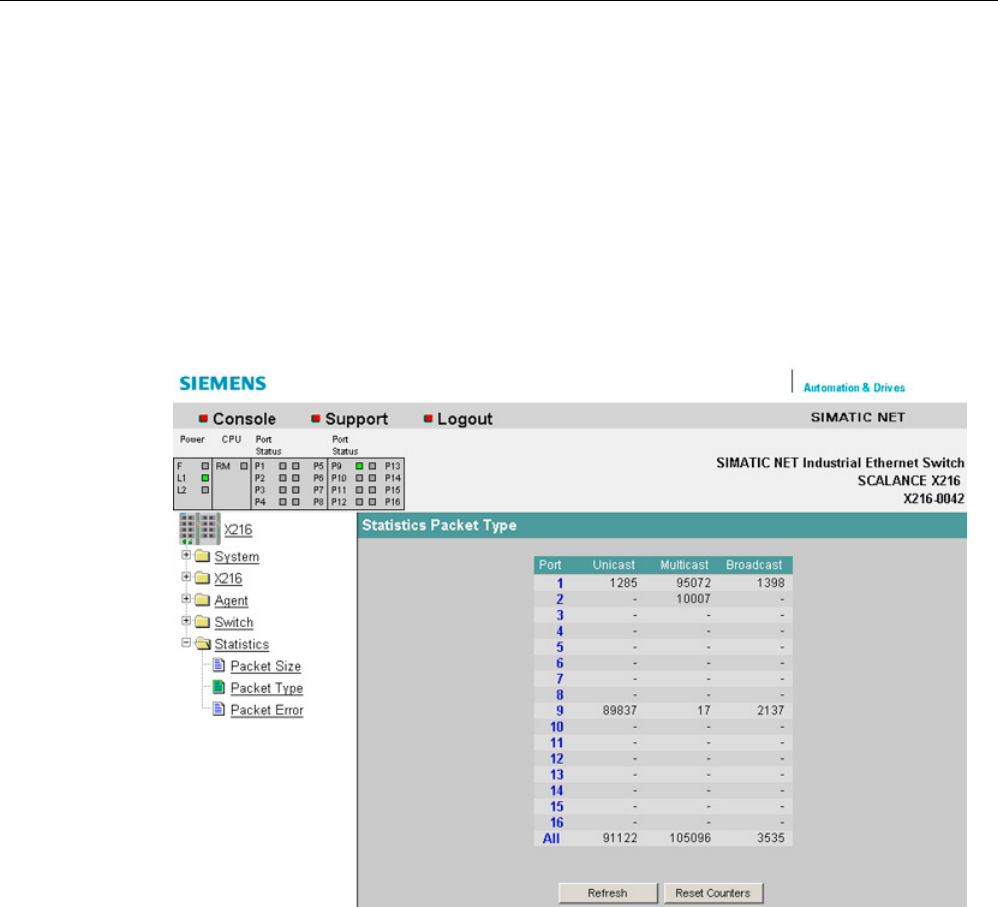Click the L2 power LED indicator
Screen dimensions: 998x907
[x=205, y=490]
